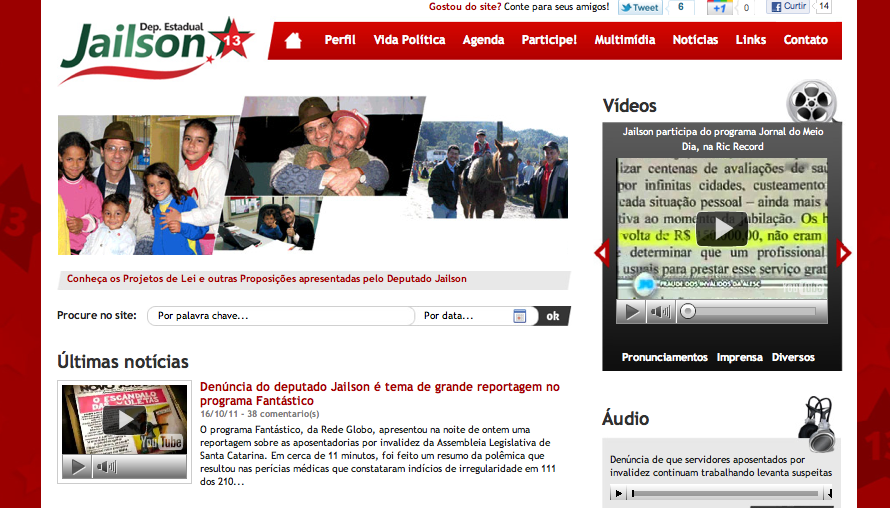
Task: Open the Links menu item
Action: coord(750,40)
